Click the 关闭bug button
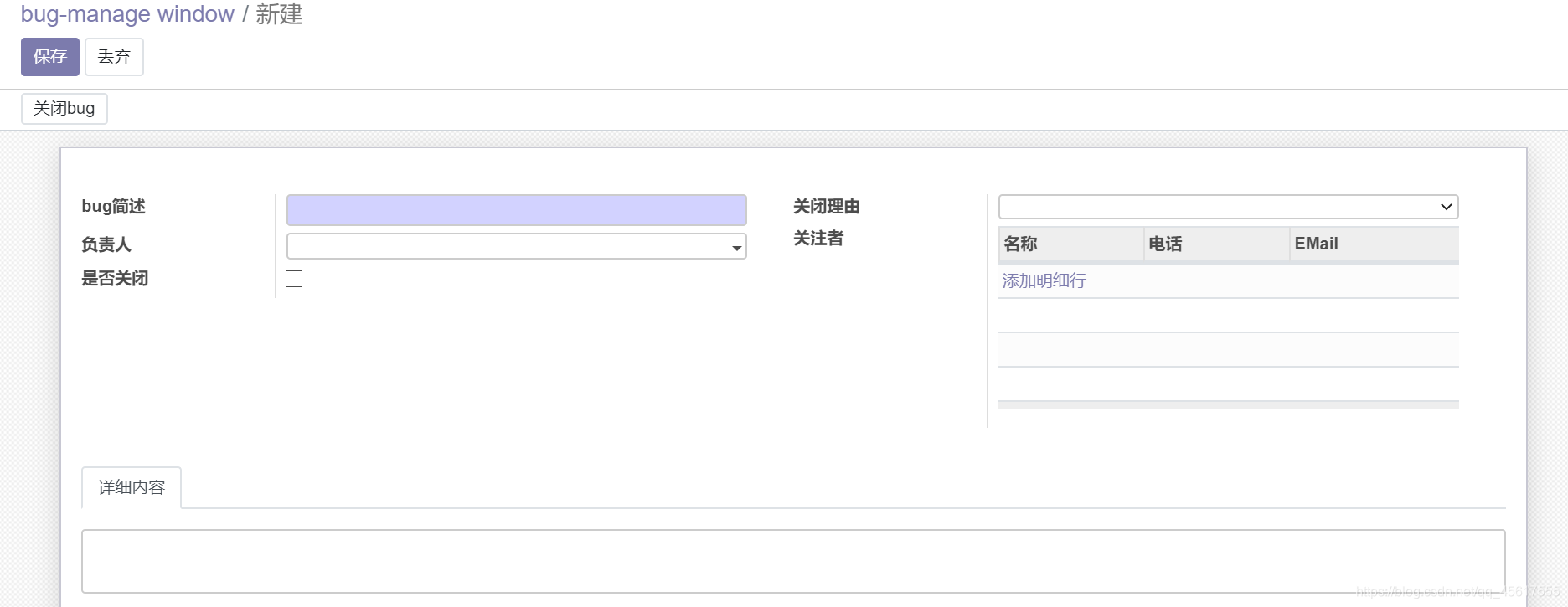 coord(64,109)
